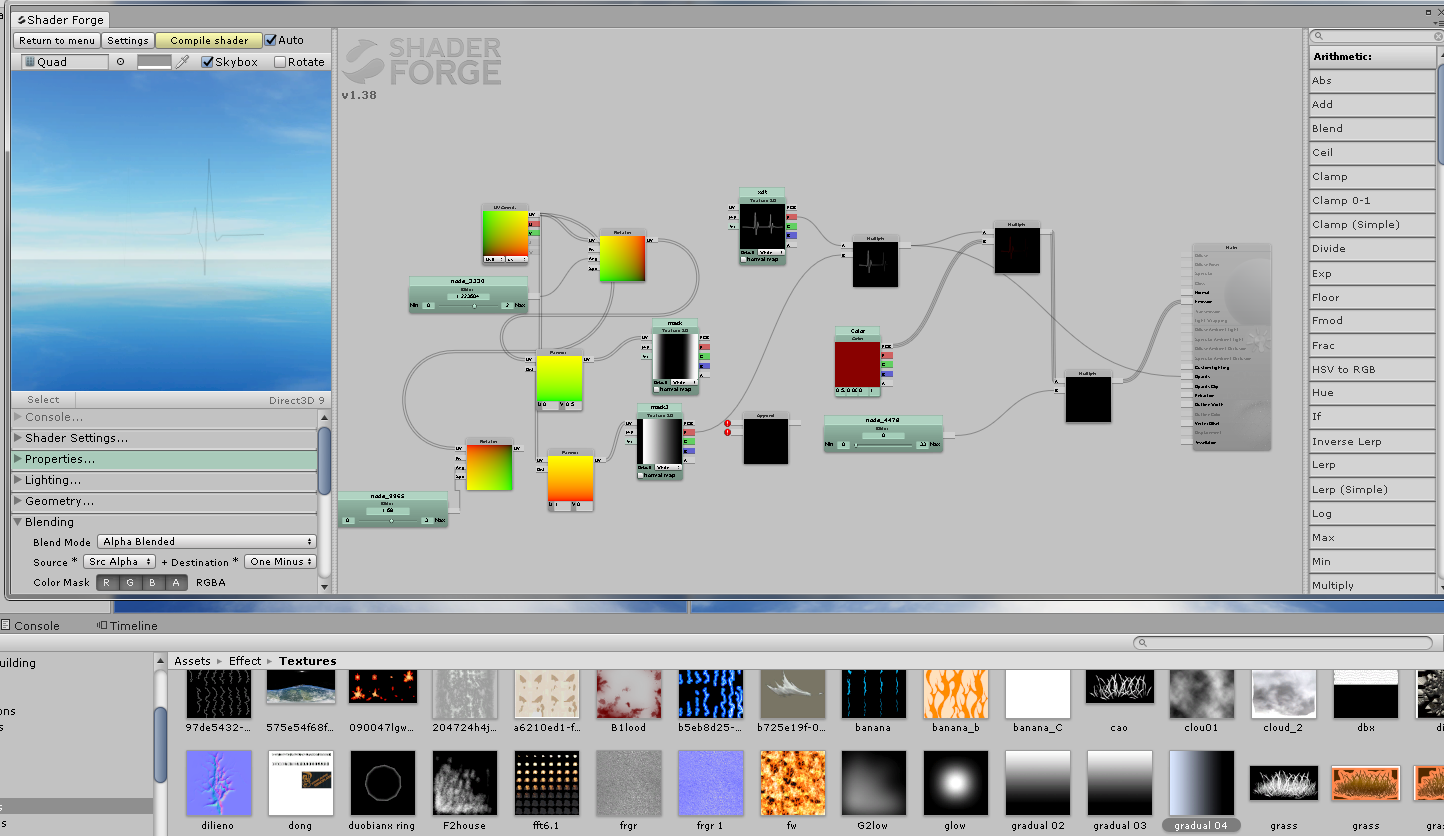Screen dimensions: 1444x836
Task: Click the red Color node swatch
Action: [x=857, y=363]
